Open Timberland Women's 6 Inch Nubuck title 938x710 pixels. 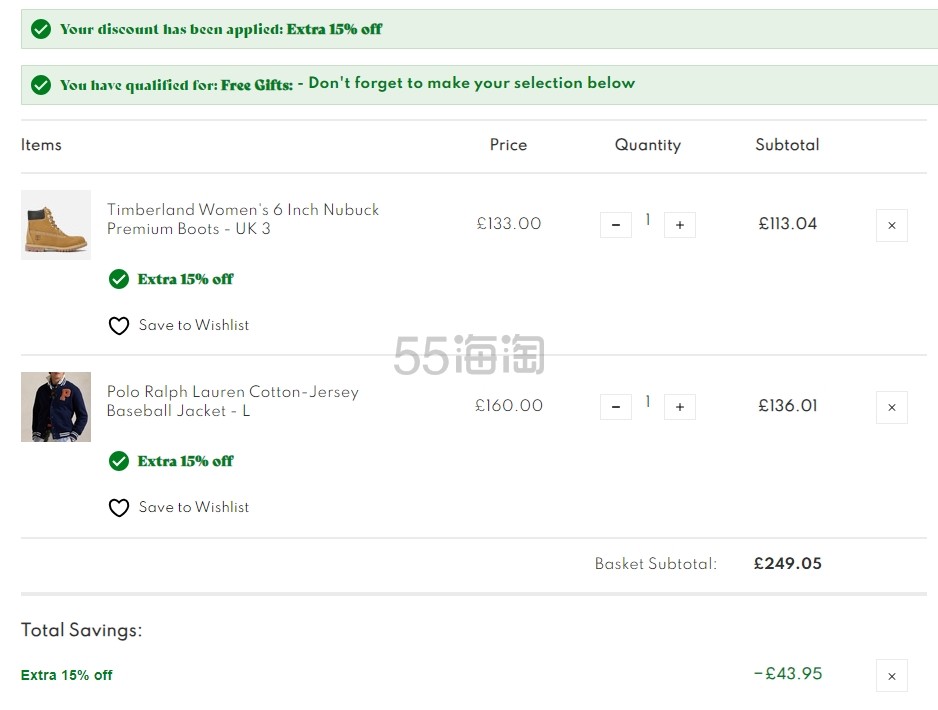coord(243,219)
